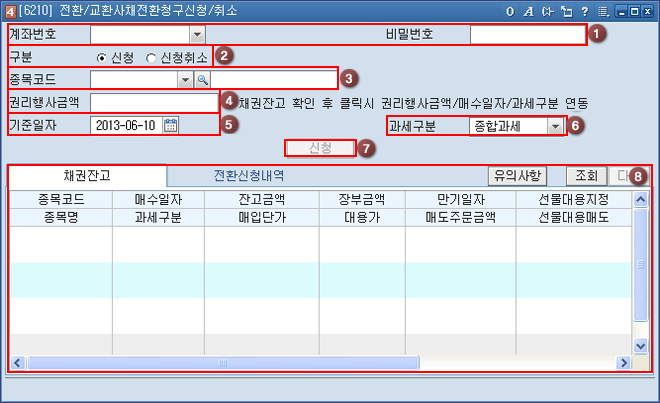Open the calendar picker for 기준일자

170,125
